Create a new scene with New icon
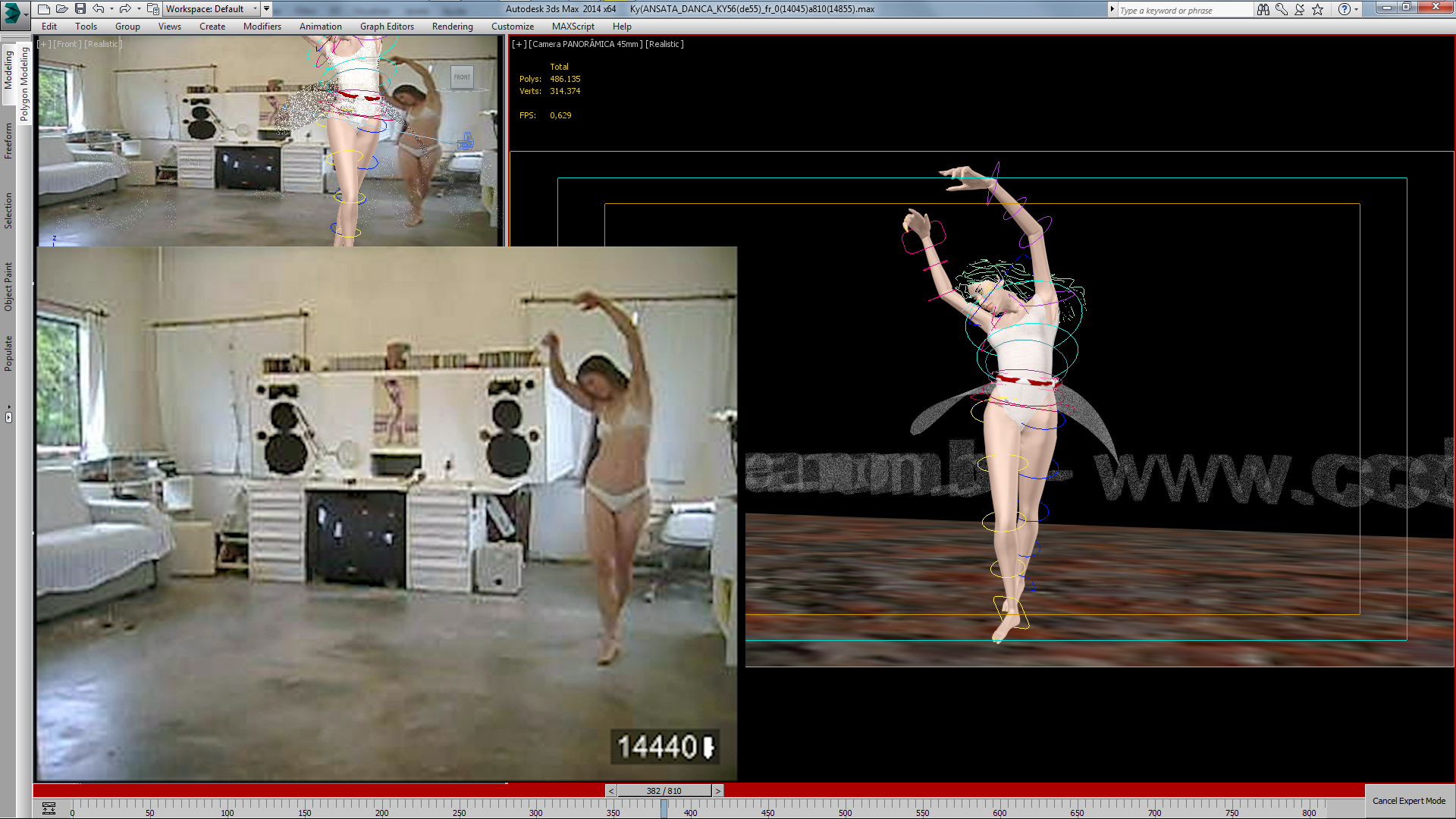The height and width of the screenshot is (819, 1456). click(44, 9)
